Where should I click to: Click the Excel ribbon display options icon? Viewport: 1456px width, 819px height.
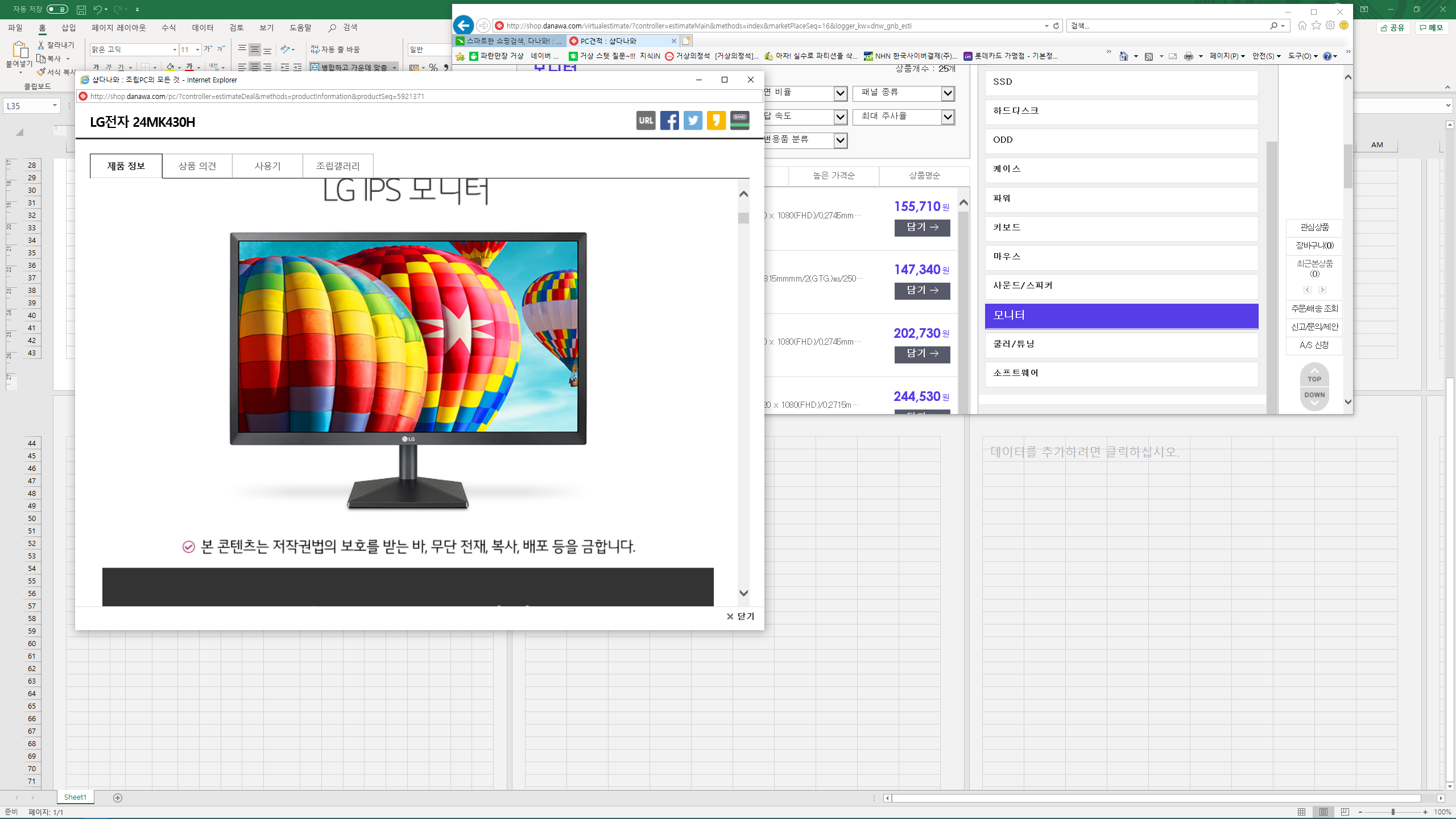click(x=1364, y=10)
